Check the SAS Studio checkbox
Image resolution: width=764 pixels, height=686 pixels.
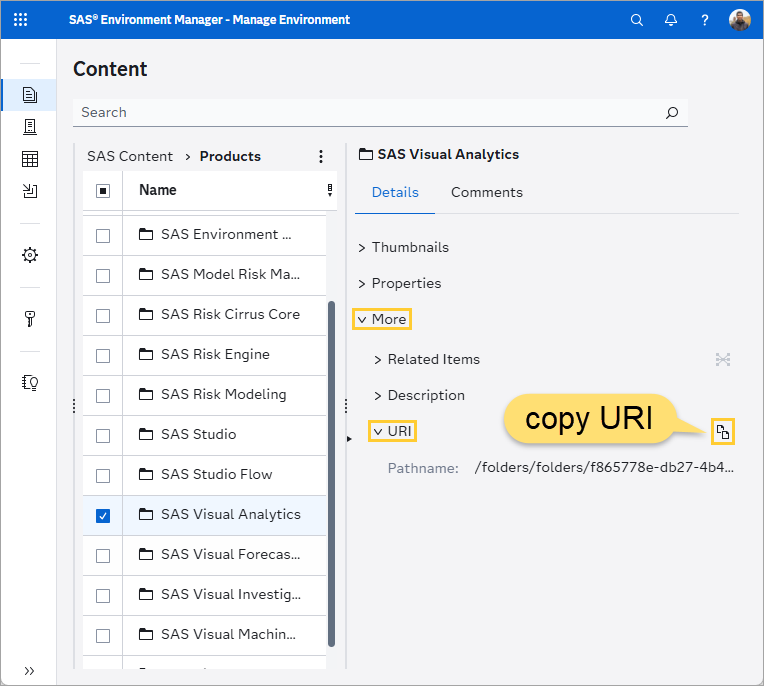(103, 436)
